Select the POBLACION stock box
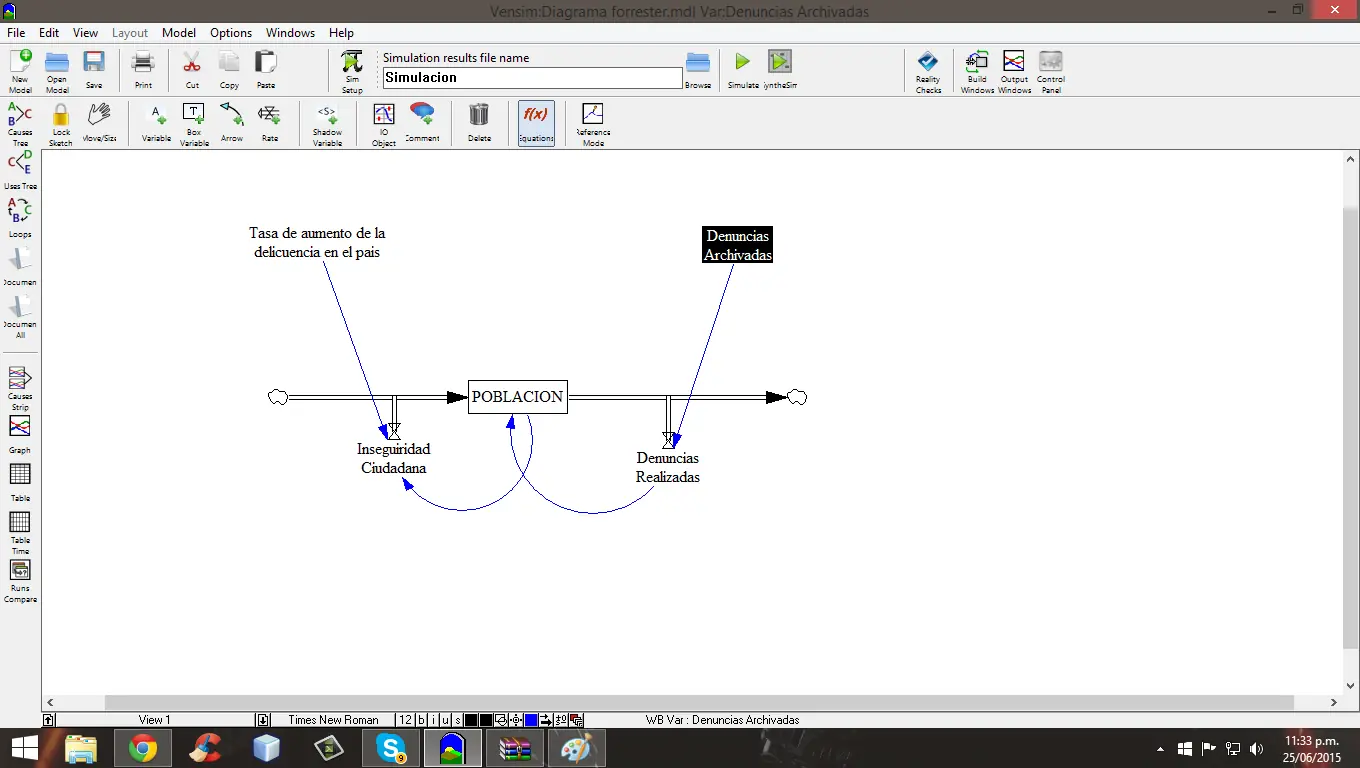 518,397
